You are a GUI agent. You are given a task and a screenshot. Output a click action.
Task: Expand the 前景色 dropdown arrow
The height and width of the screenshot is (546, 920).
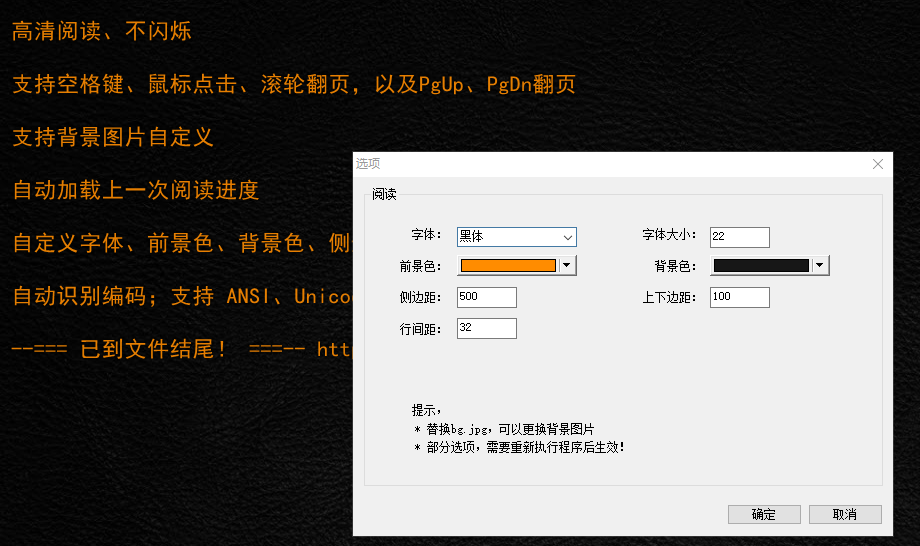[x=567, y=266]
